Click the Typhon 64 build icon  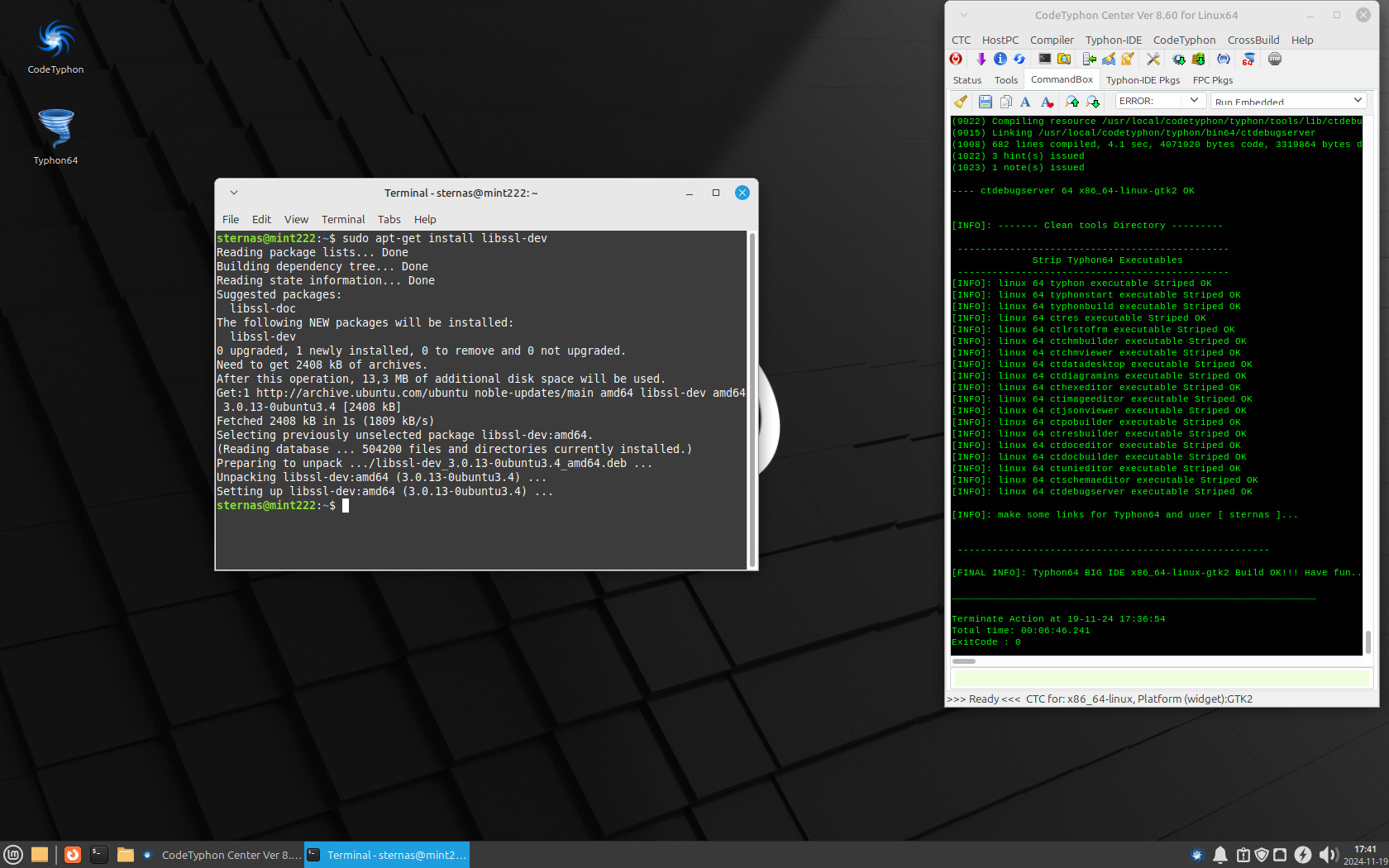click(1248, 59)
